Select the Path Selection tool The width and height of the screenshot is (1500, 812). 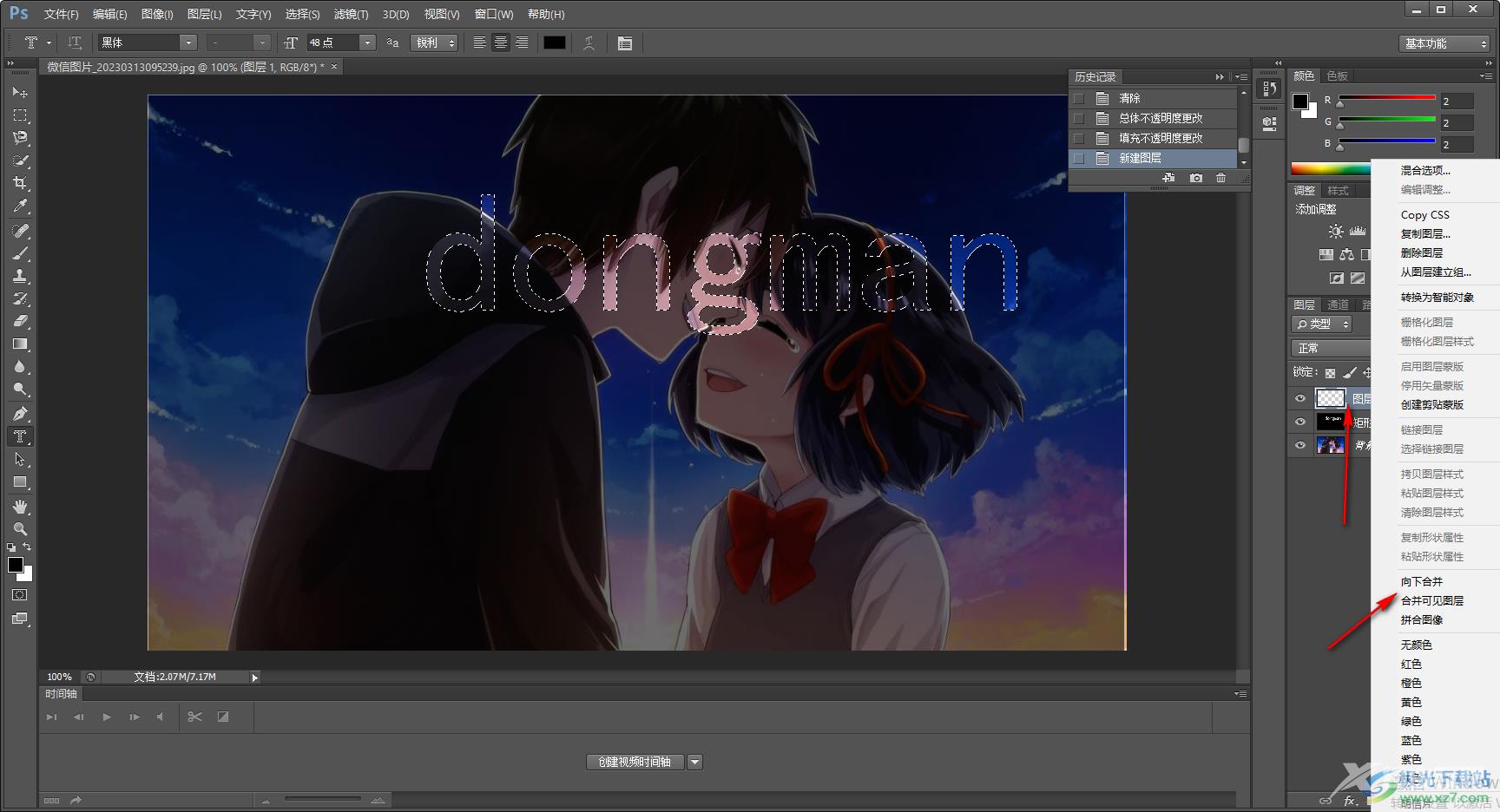click(20, 459)
